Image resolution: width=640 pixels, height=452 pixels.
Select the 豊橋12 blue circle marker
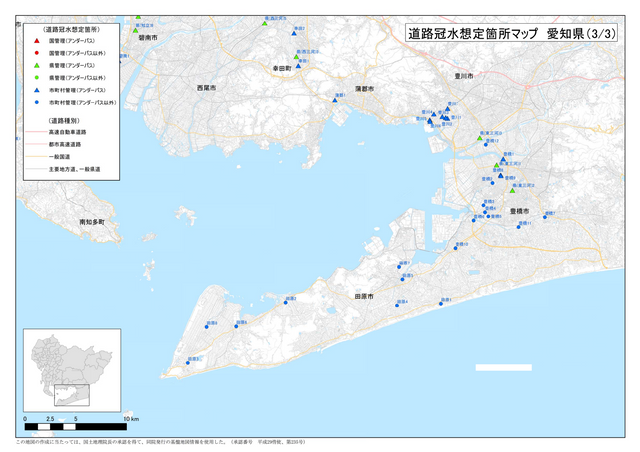coord(486,145)
